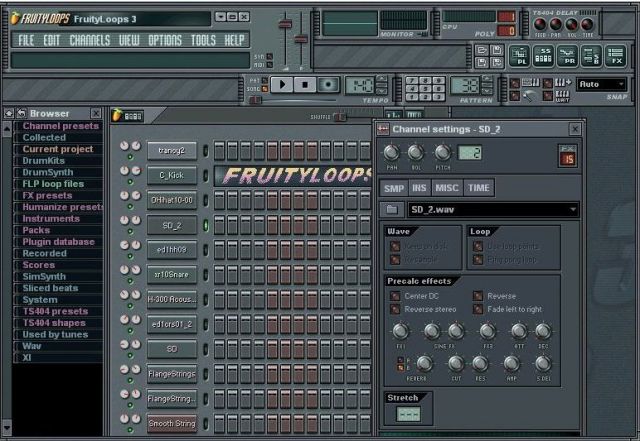Decrease tempo with the down arrow
The image size is (640, 441).
tap(381, 91)
